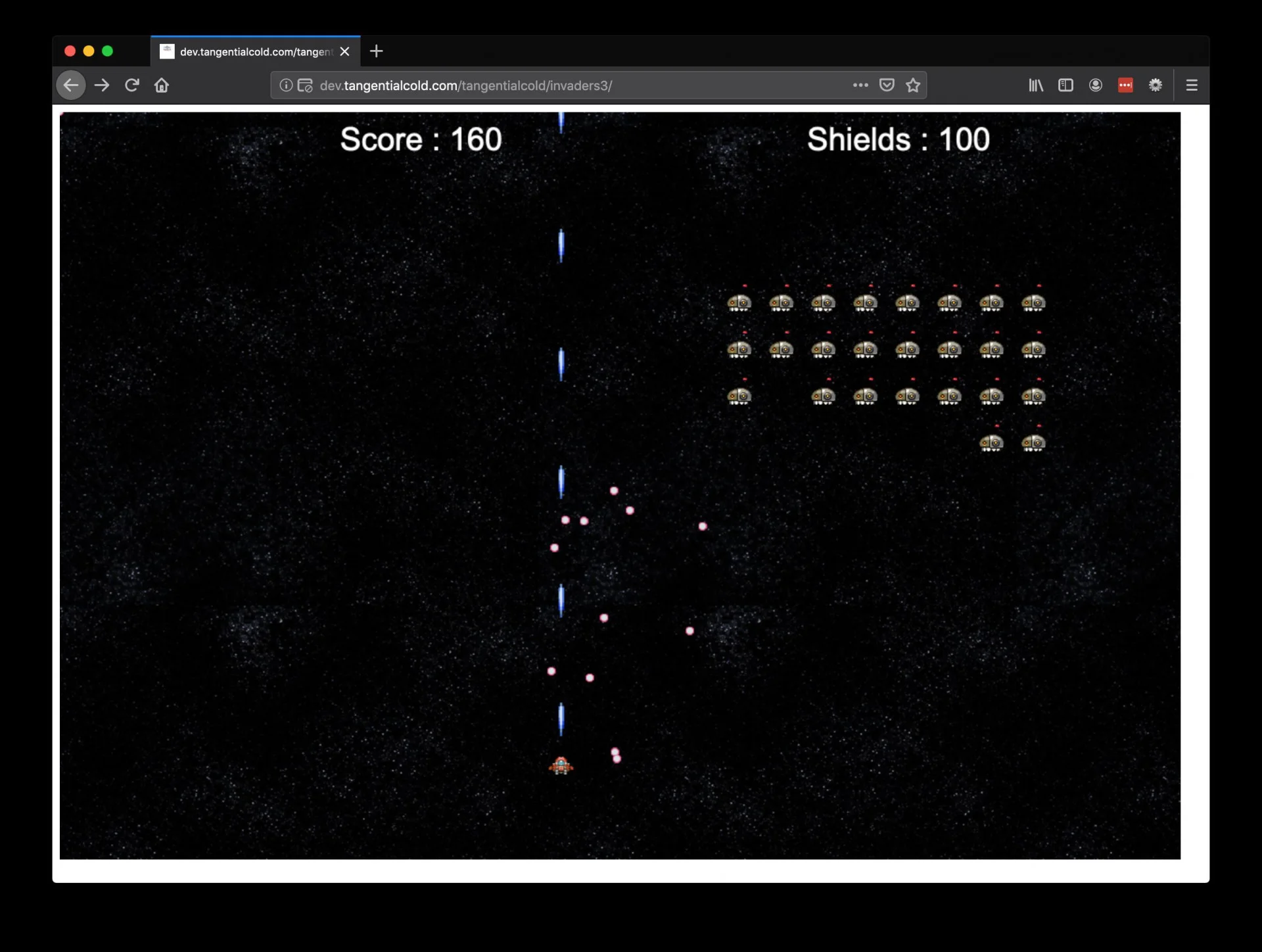The image size is (1262, 952).
Task: Click the yellow macOS minimize window button
Action: click(89, 51)
